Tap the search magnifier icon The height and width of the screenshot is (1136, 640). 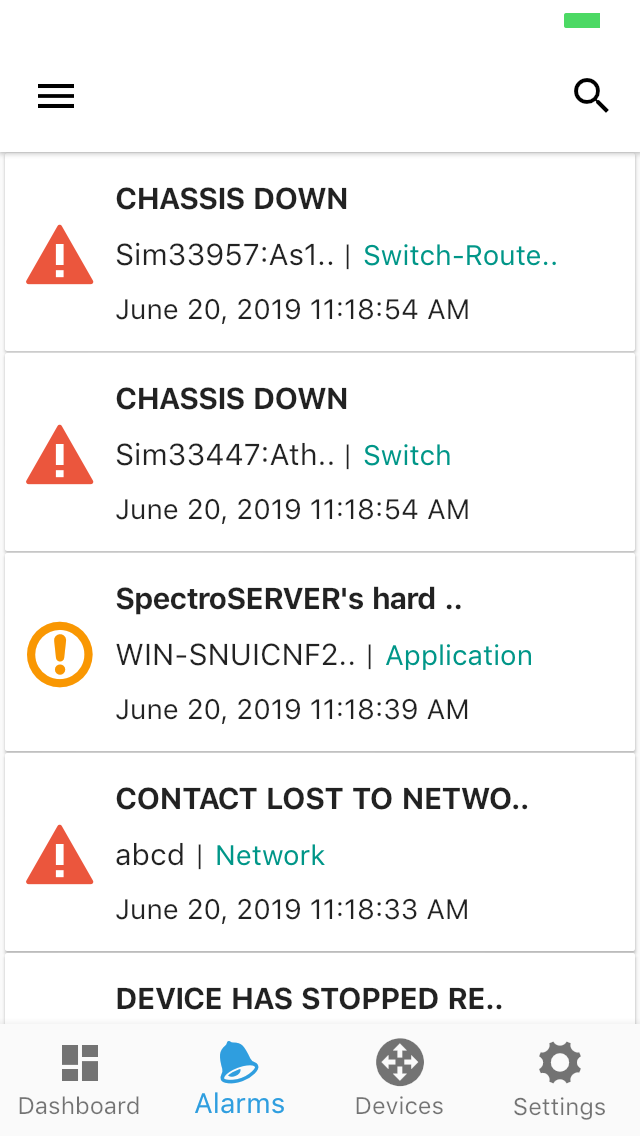[x=591, y=95]
